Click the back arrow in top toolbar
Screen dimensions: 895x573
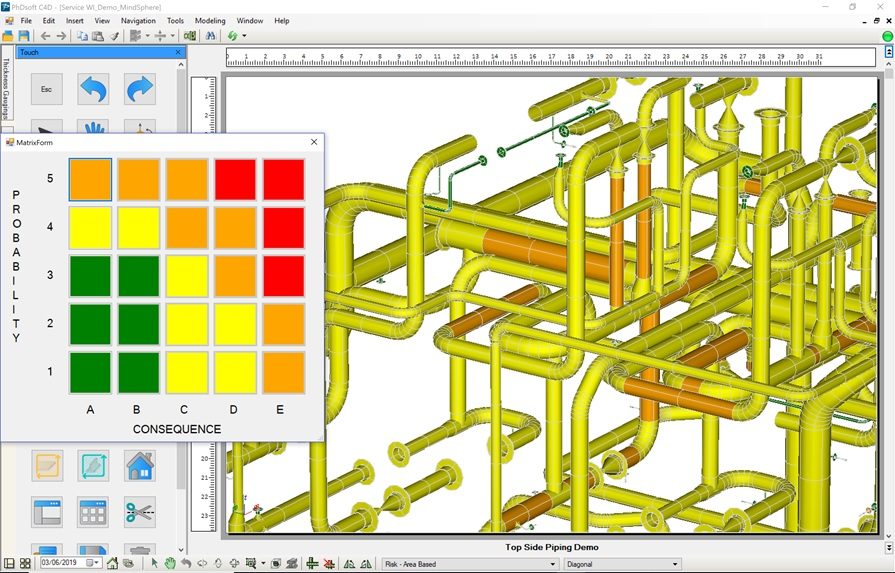(x=45, y=36)
